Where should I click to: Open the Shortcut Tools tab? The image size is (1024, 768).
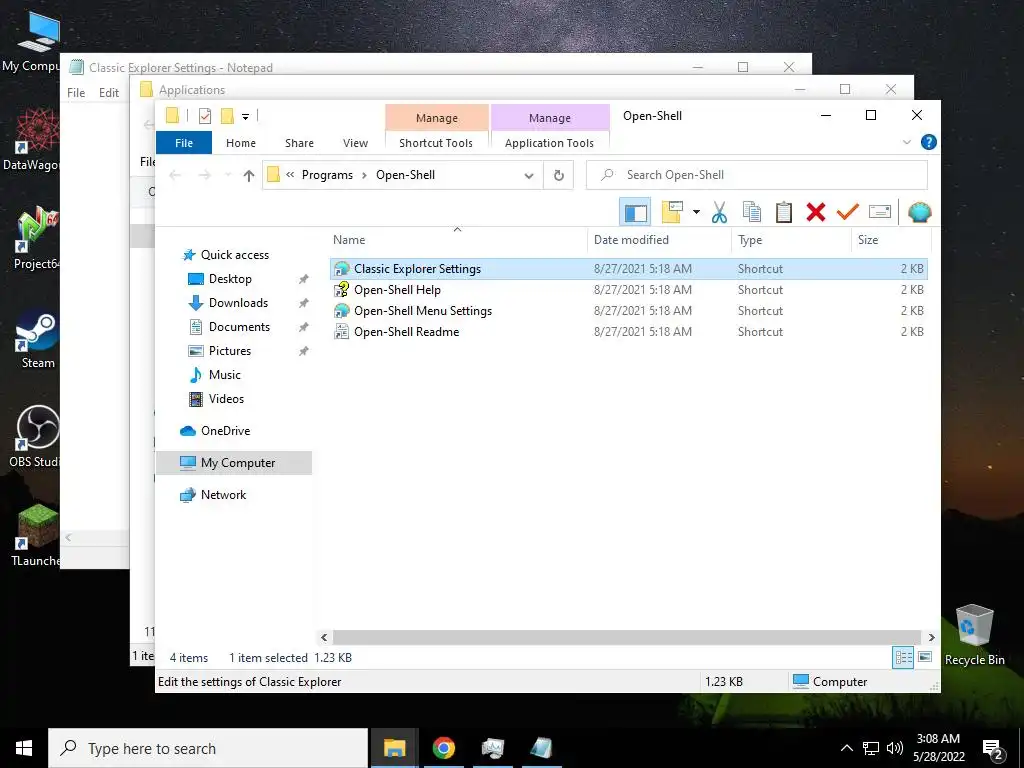[436, 142]
